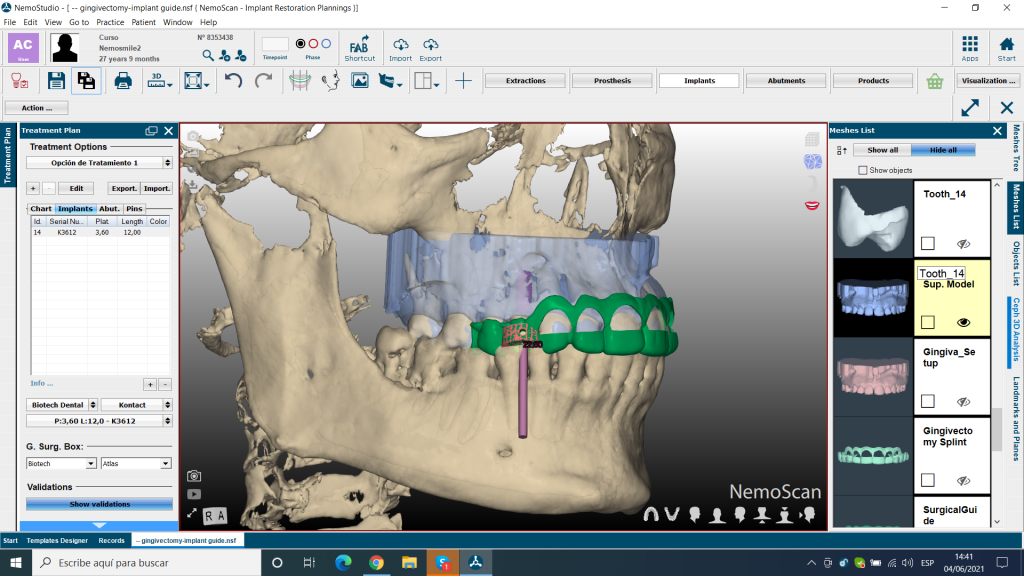Viewport: 1024px width, 576px height.
Task: Switch to the Abut. tab
Action: pyautogui.click(x=109, y=209)
